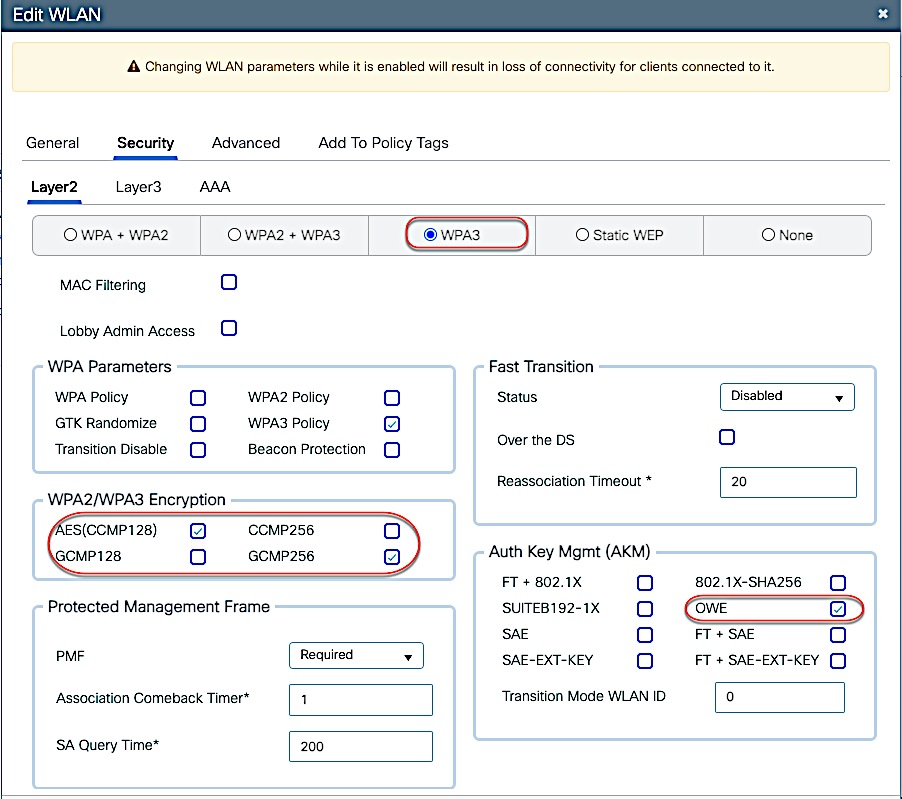902x799 pixels.
Task: Enable Beacon Protection
Action: (391, 450)
